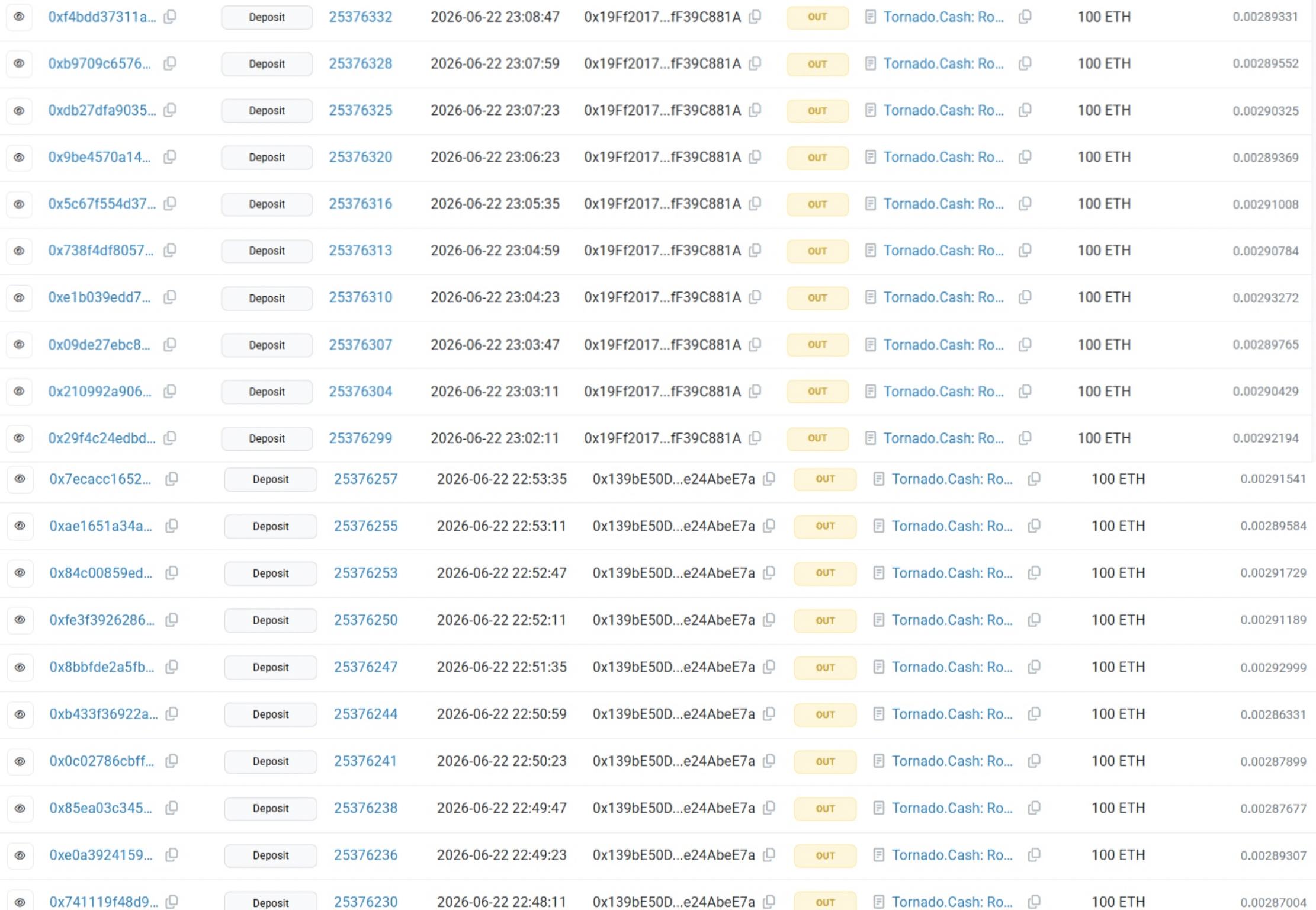Copy hash of transaction 0xfe3f3926286

[172, 620]
